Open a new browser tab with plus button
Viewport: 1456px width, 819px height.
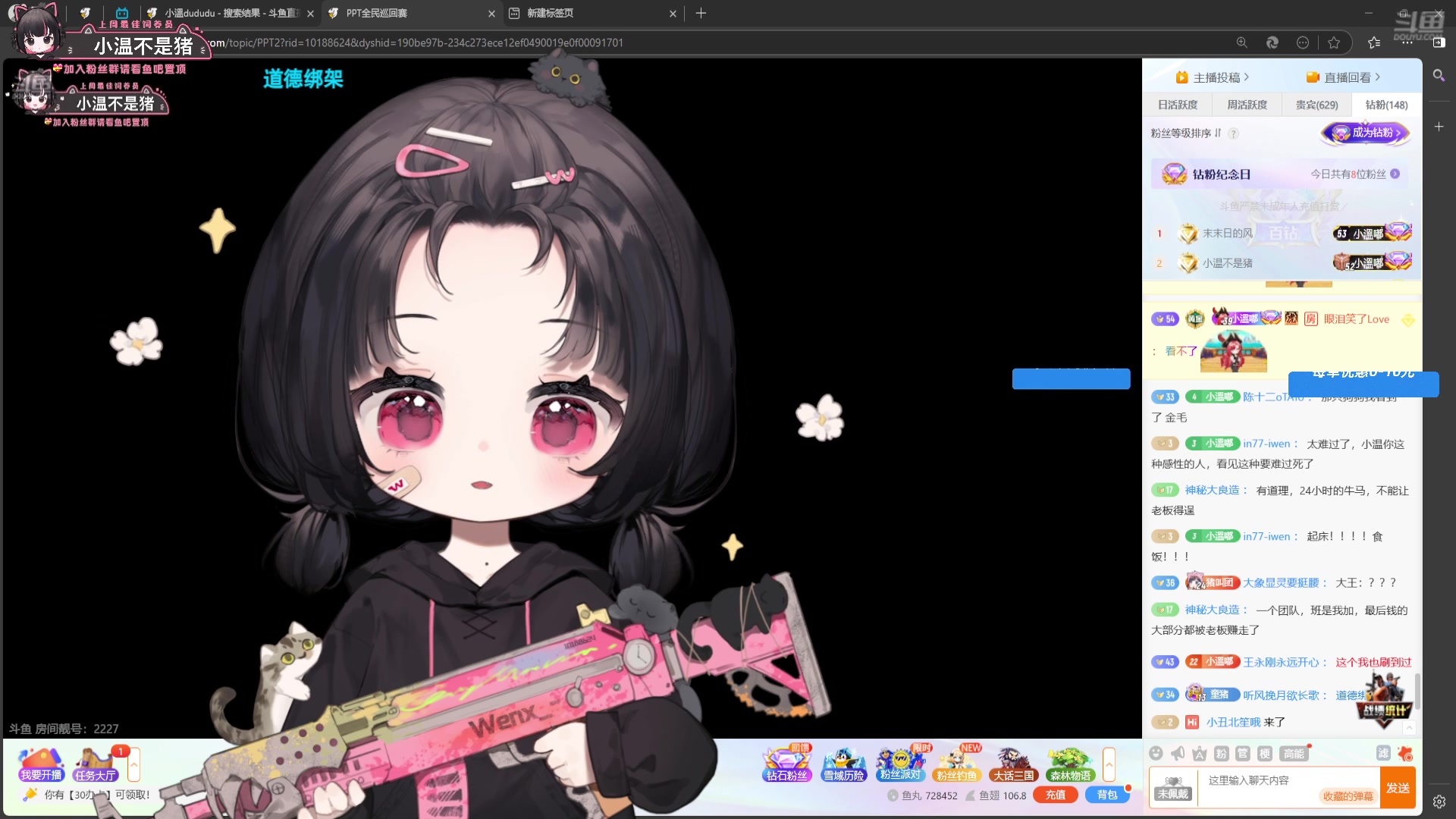point(701,13)
